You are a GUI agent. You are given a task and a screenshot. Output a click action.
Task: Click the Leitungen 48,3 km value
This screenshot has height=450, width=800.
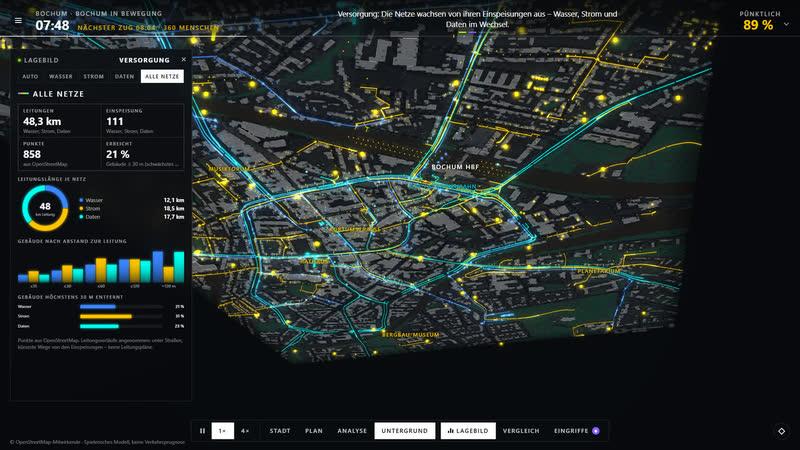tap(42, 121)
